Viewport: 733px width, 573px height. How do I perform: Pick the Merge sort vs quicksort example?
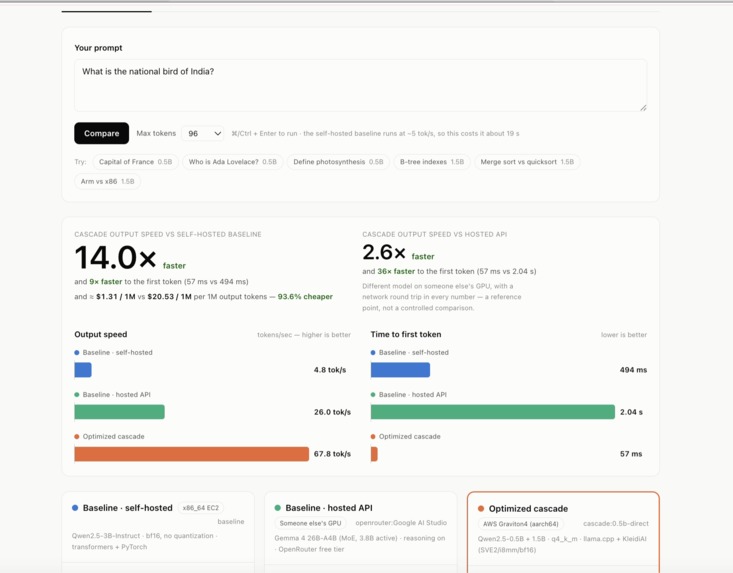tap(527, 162)
